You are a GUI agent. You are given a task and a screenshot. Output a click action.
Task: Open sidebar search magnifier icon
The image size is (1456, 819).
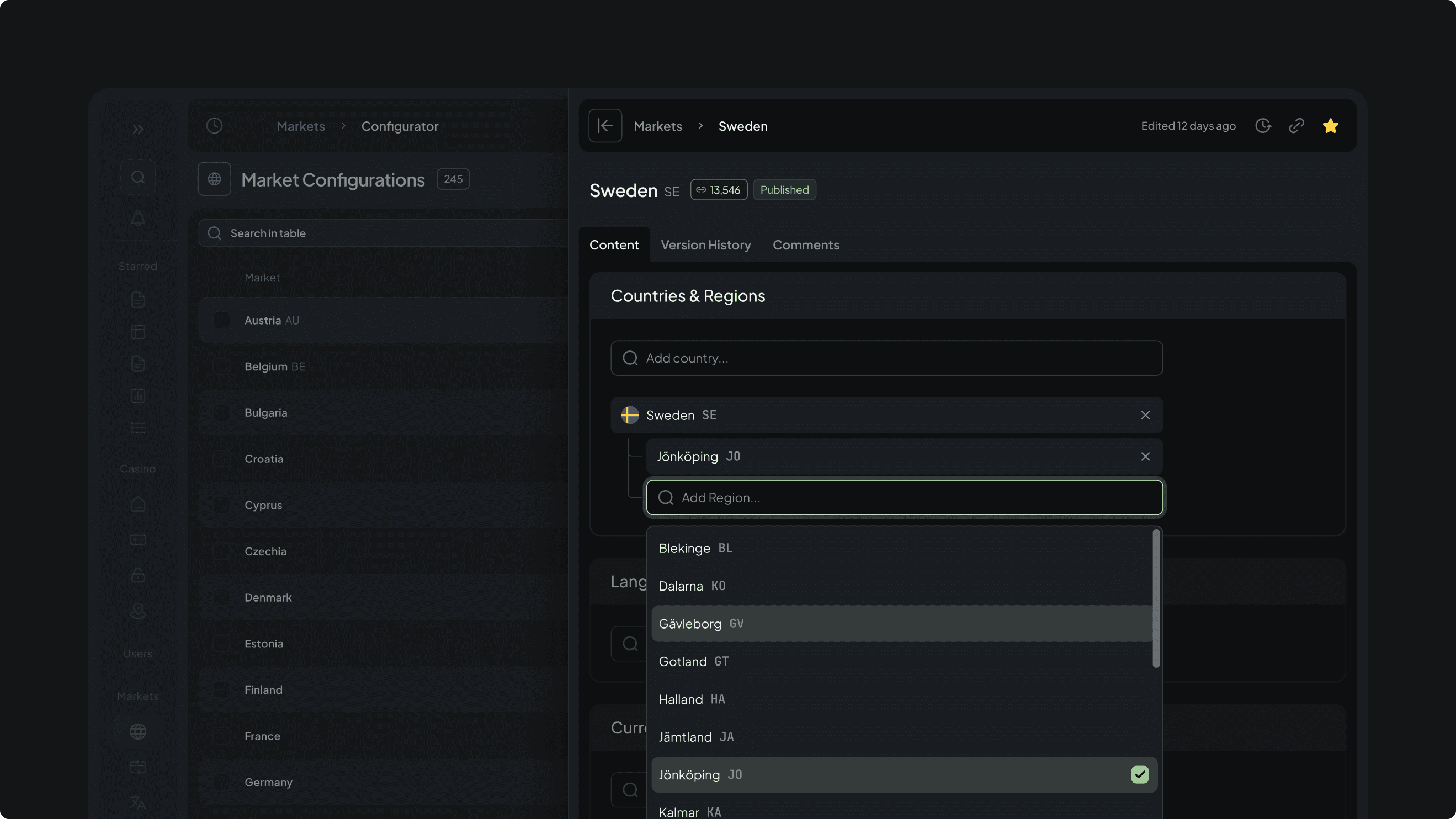point(138,178)
